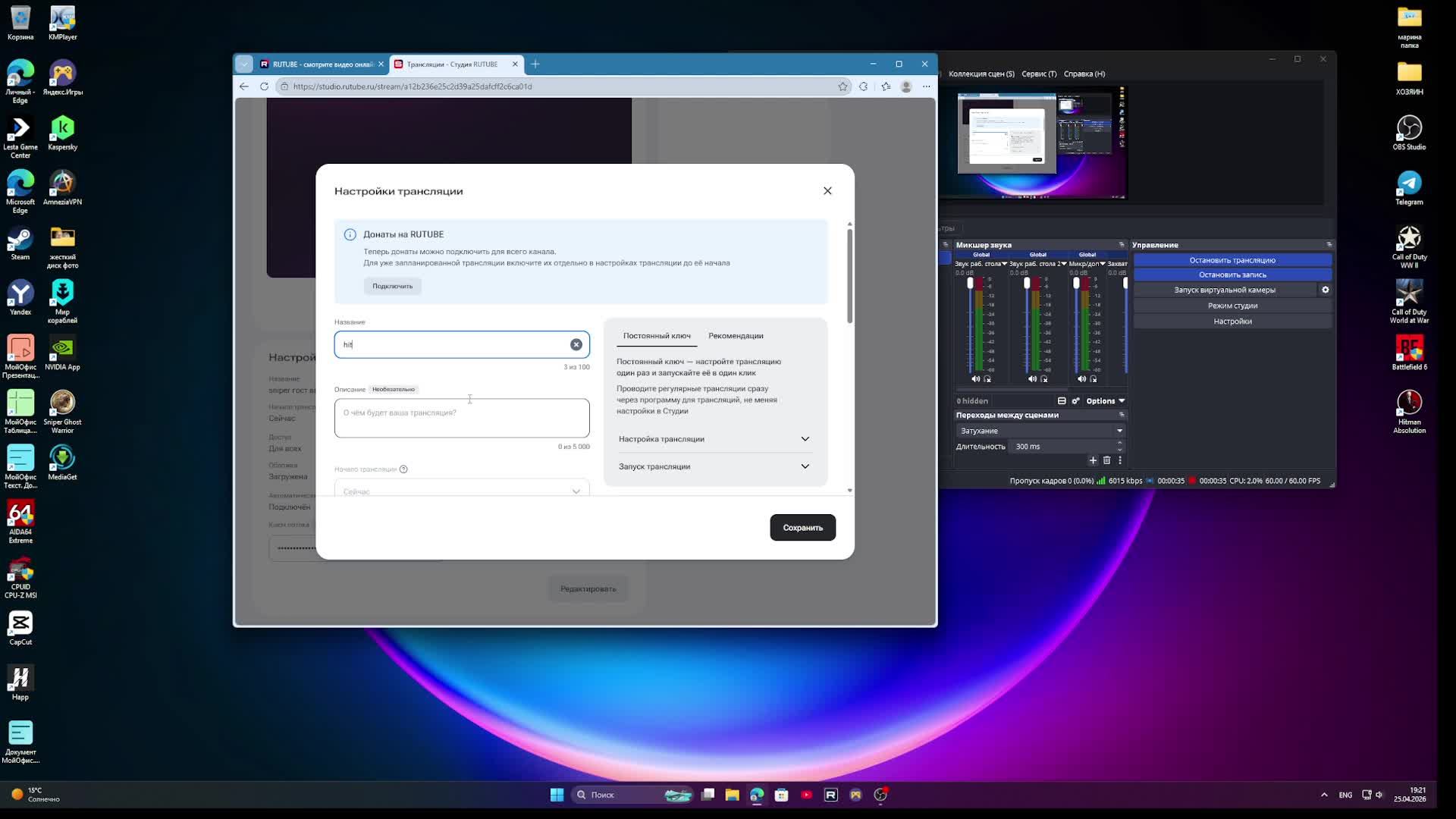The height and width of the screenshot is (819, 1456).
Task: Add a new scene transition with plus icon
Action: click(1093, 460)
